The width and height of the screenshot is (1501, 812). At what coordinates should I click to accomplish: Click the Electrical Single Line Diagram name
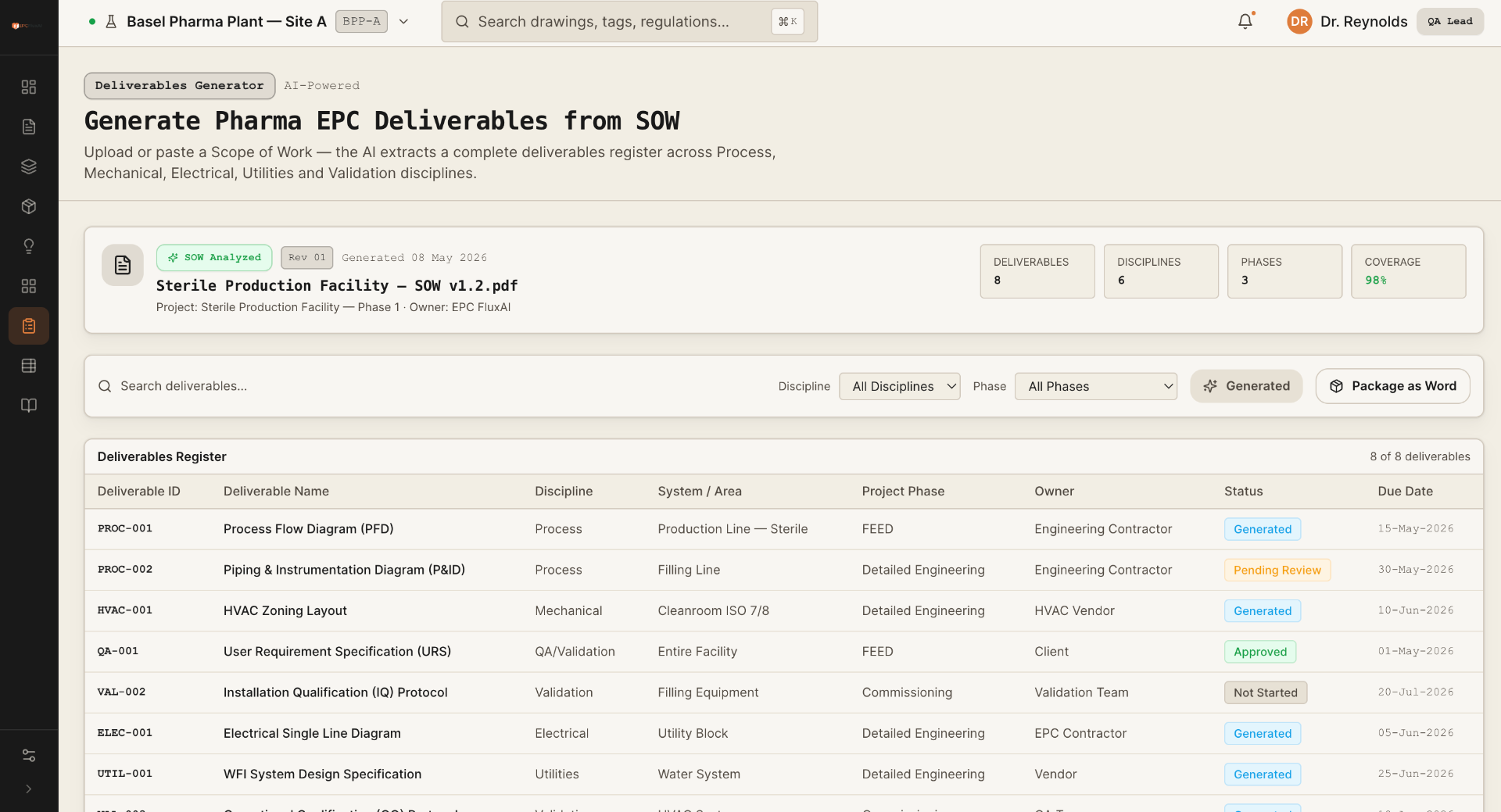point(312,734)
